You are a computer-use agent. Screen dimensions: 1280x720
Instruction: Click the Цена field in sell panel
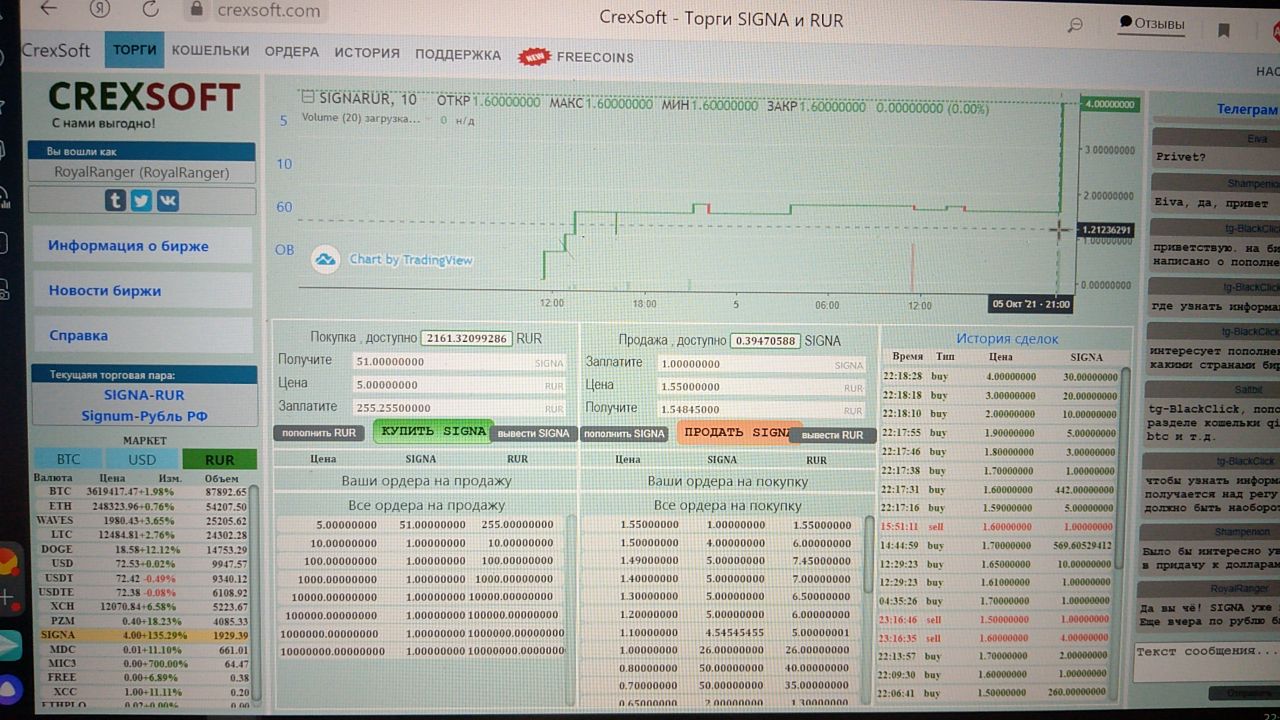(761, 386)
